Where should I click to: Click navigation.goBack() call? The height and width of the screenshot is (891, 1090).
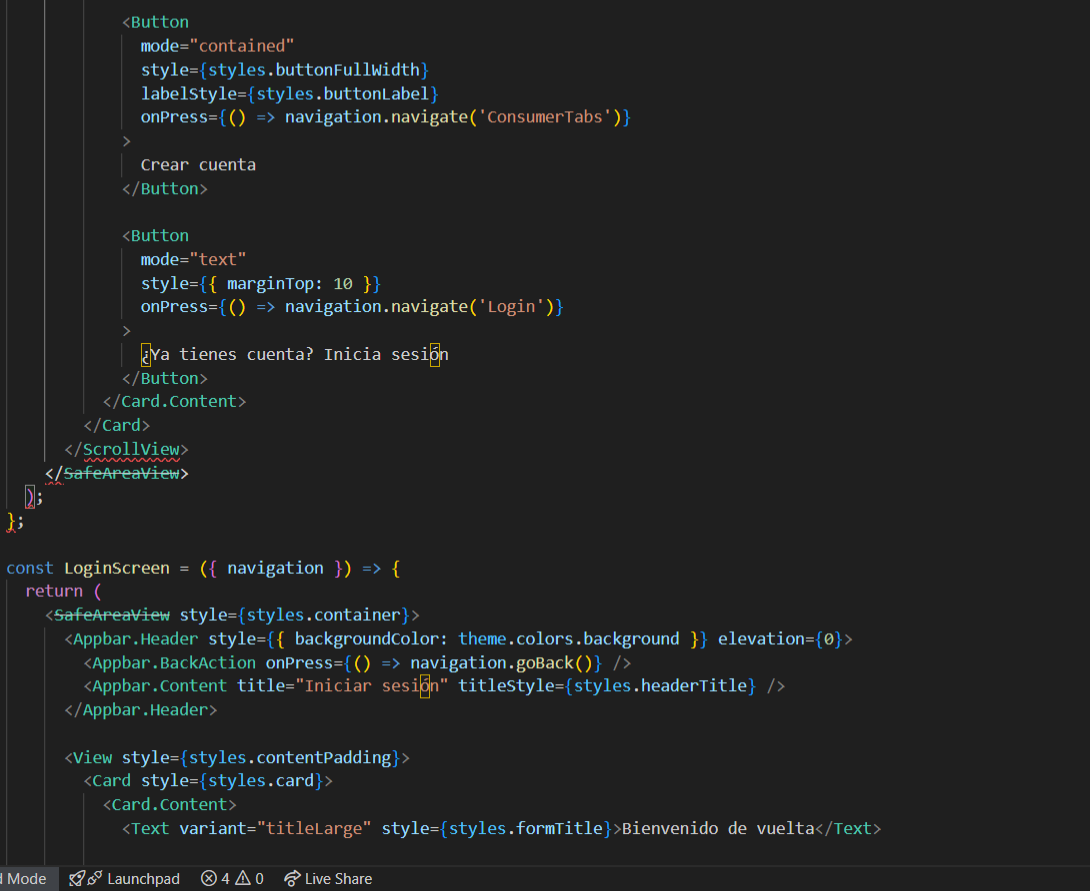point(501,662)
